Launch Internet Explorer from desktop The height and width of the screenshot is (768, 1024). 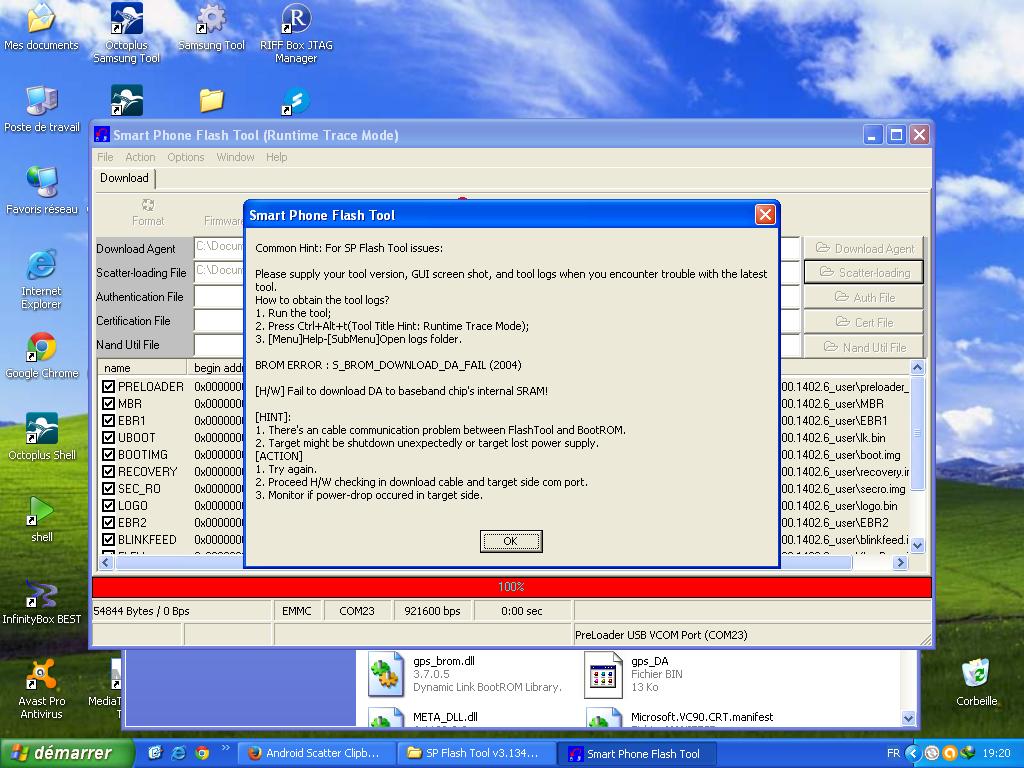coord(41,279)
